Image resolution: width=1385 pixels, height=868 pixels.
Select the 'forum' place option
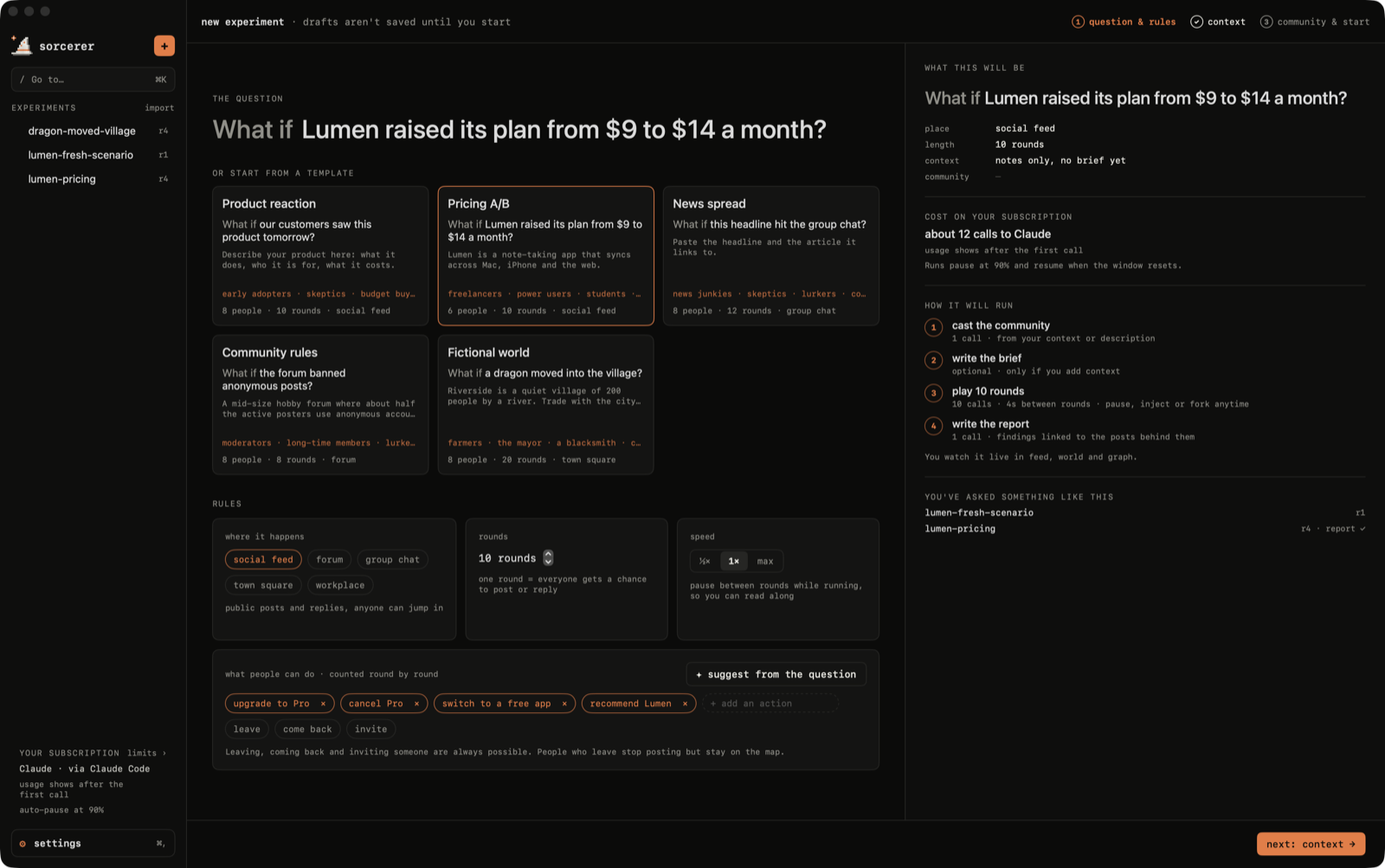[x=330, y=560]
